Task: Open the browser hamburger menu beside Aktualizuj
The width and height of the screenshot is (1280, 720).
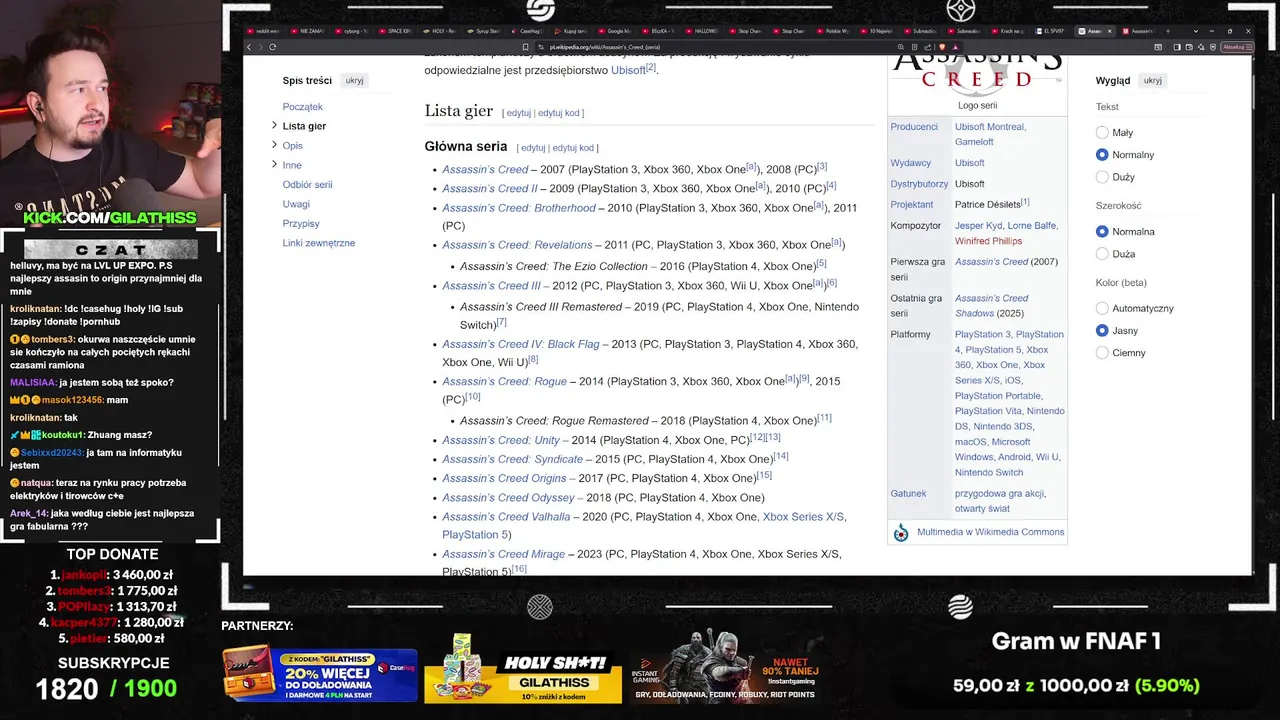Action: [x=1249, y=47]
